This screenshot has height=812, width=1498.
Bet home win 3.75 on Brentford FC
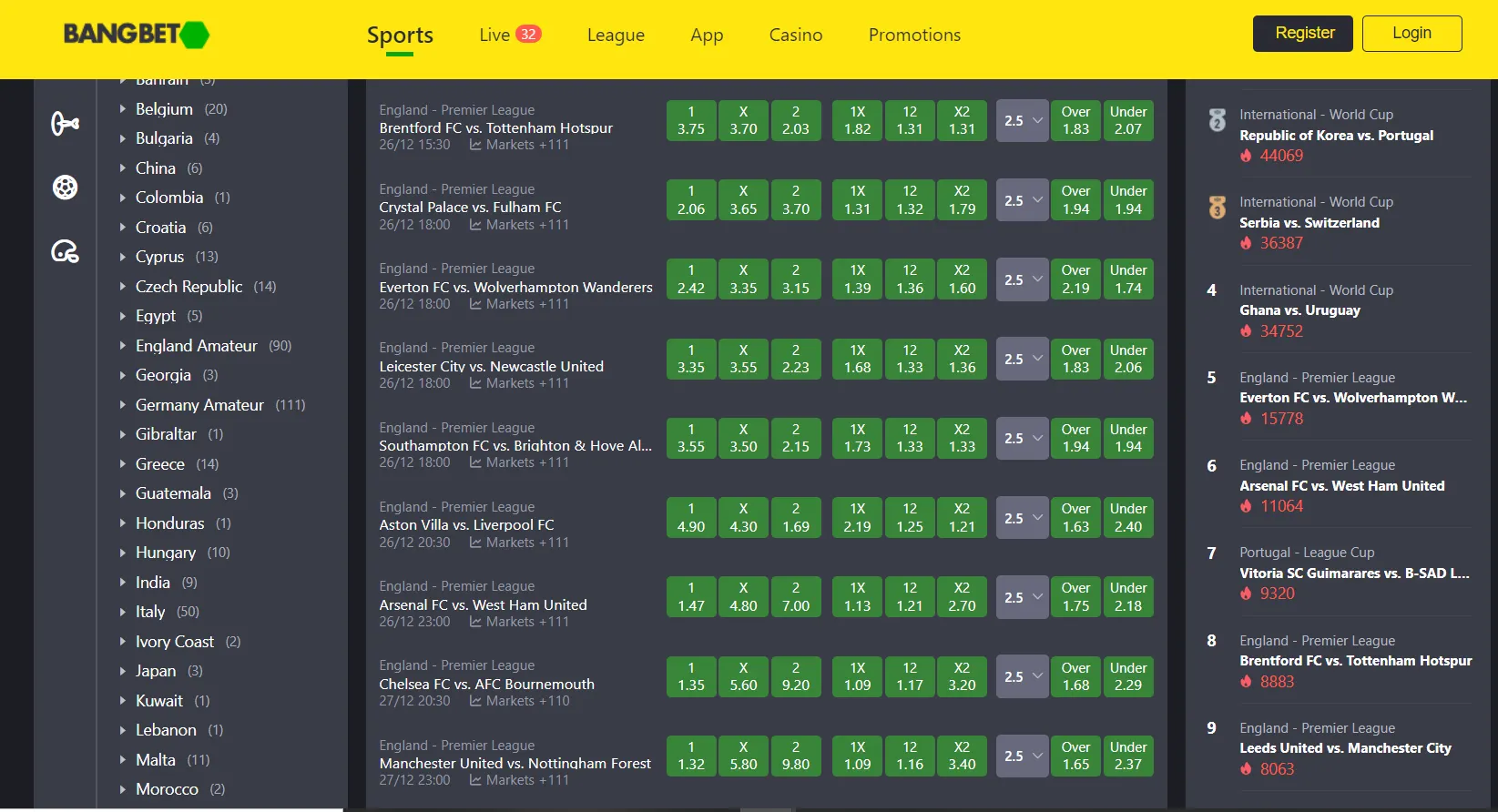pyautogui.click(x=691, y=120)
